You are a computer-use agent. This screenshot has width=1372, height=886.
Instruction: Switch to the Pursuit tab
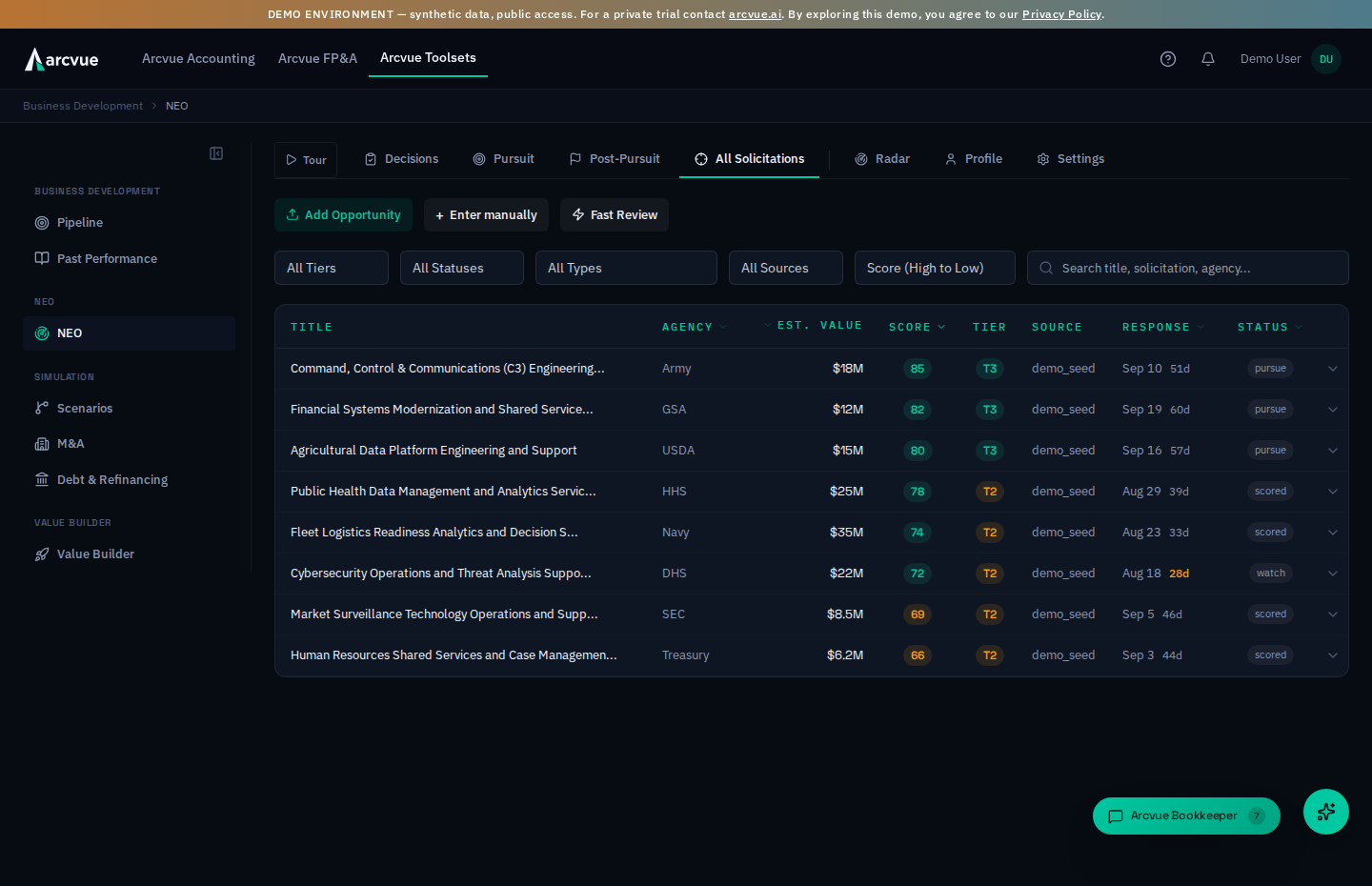coord(503,159)
